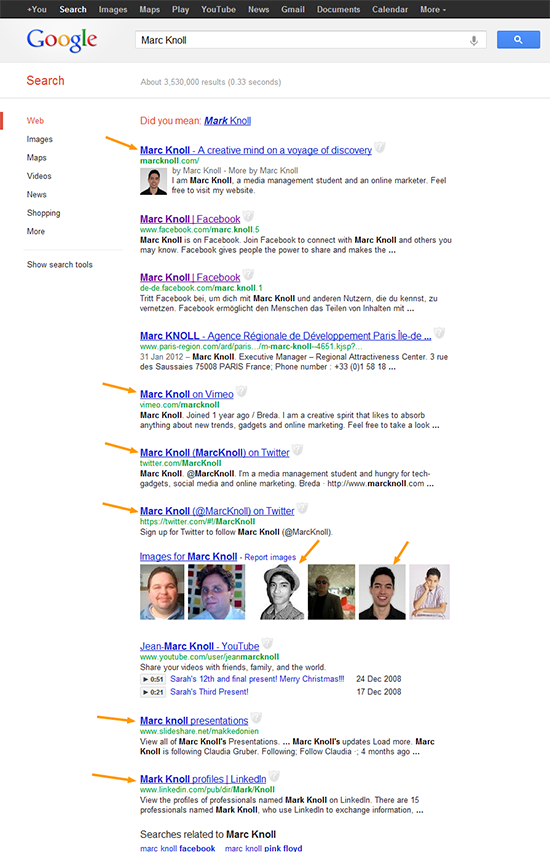Open the Marc knoll presentations Slideshare link
The image size is (550, 852).
click(x=194, y=721)
